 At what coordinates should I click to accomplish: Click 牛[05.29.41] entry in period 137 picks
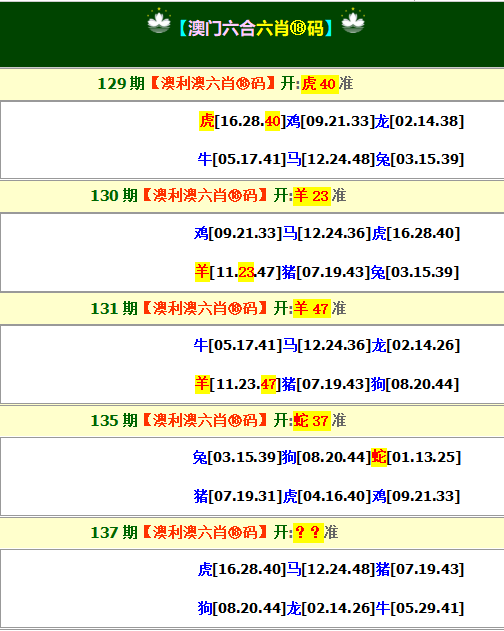(x=419, y=608)
